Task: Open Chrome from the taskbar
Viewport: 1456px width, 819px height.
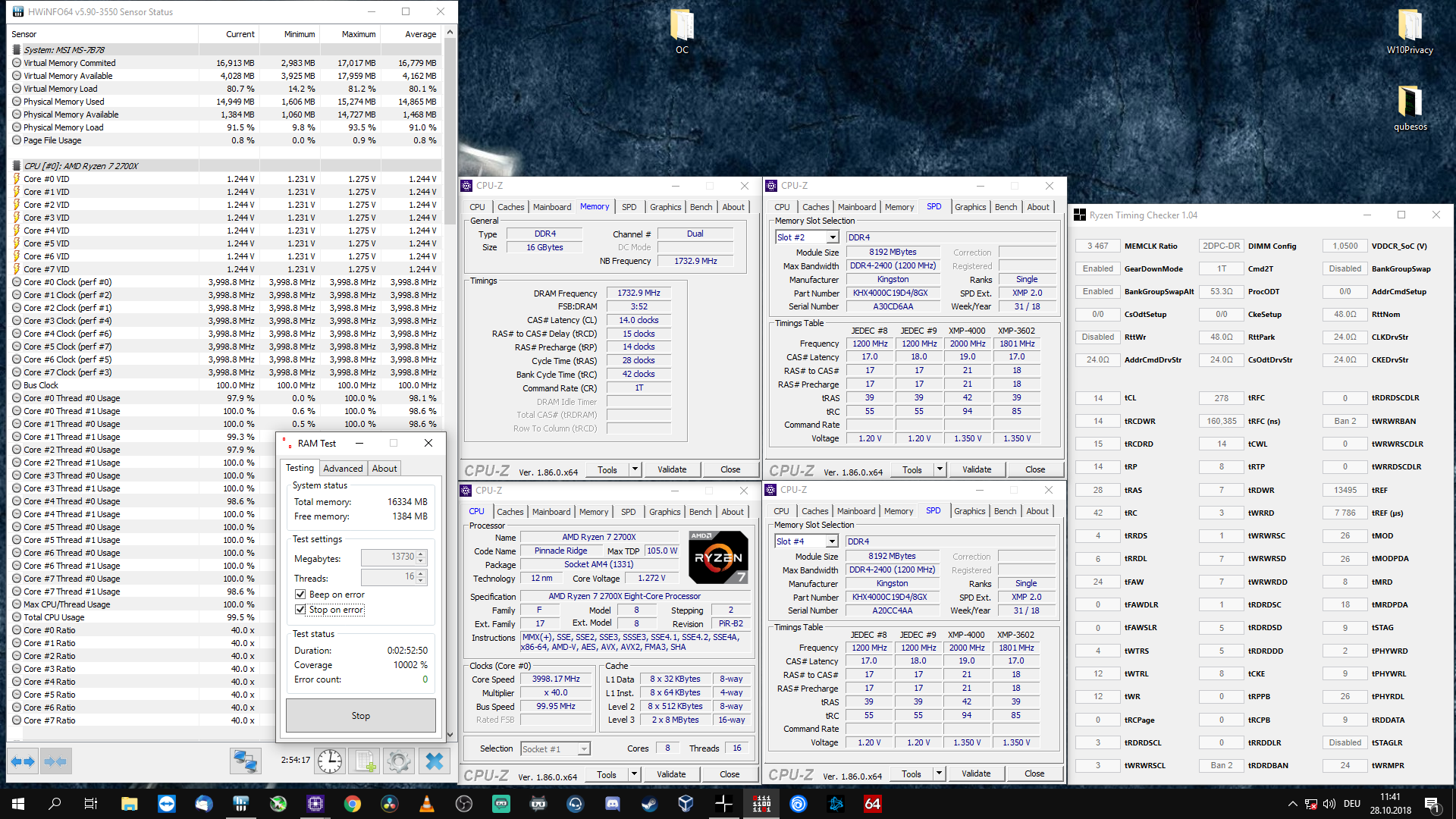Action: pos(352,804)
